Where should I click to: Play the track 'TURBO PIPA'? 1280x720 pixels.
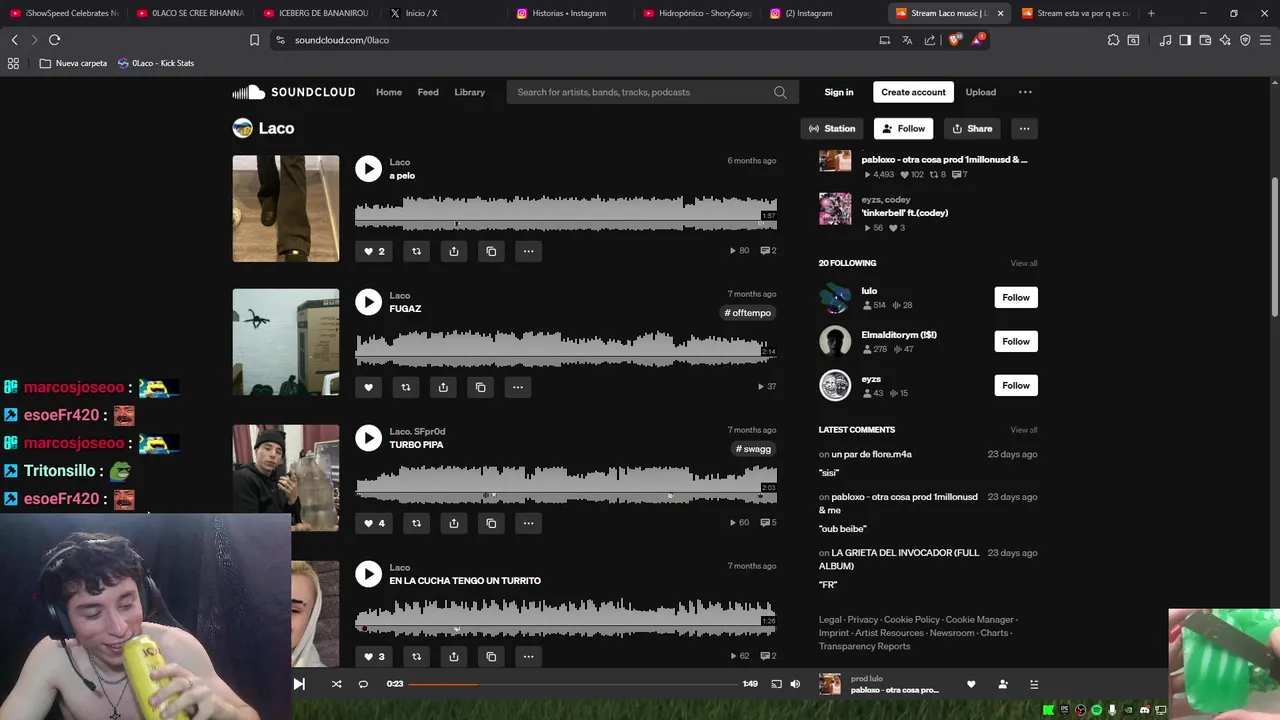368,438
